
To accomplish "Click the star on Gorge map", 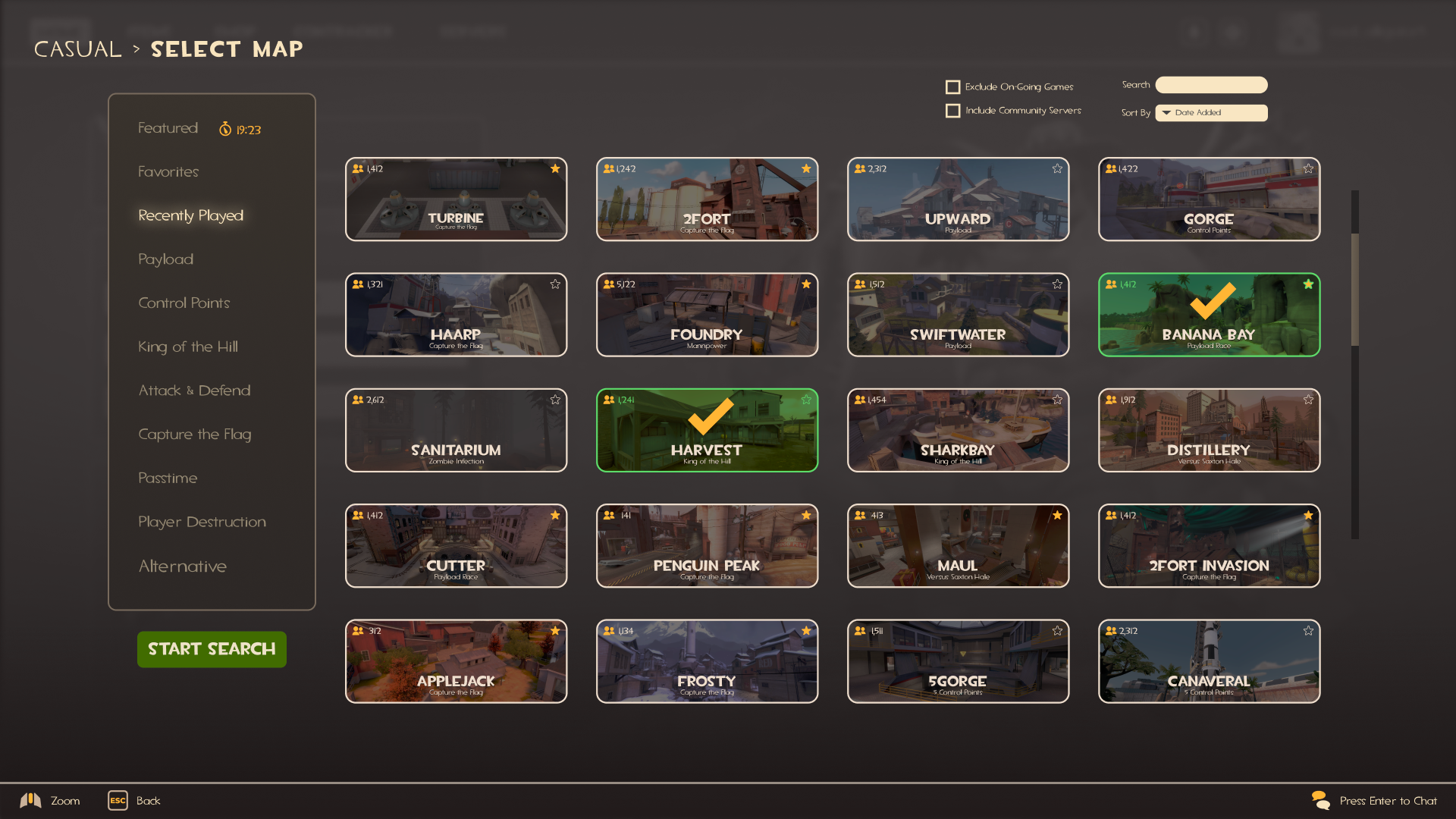I will [x=1308, y=168].
